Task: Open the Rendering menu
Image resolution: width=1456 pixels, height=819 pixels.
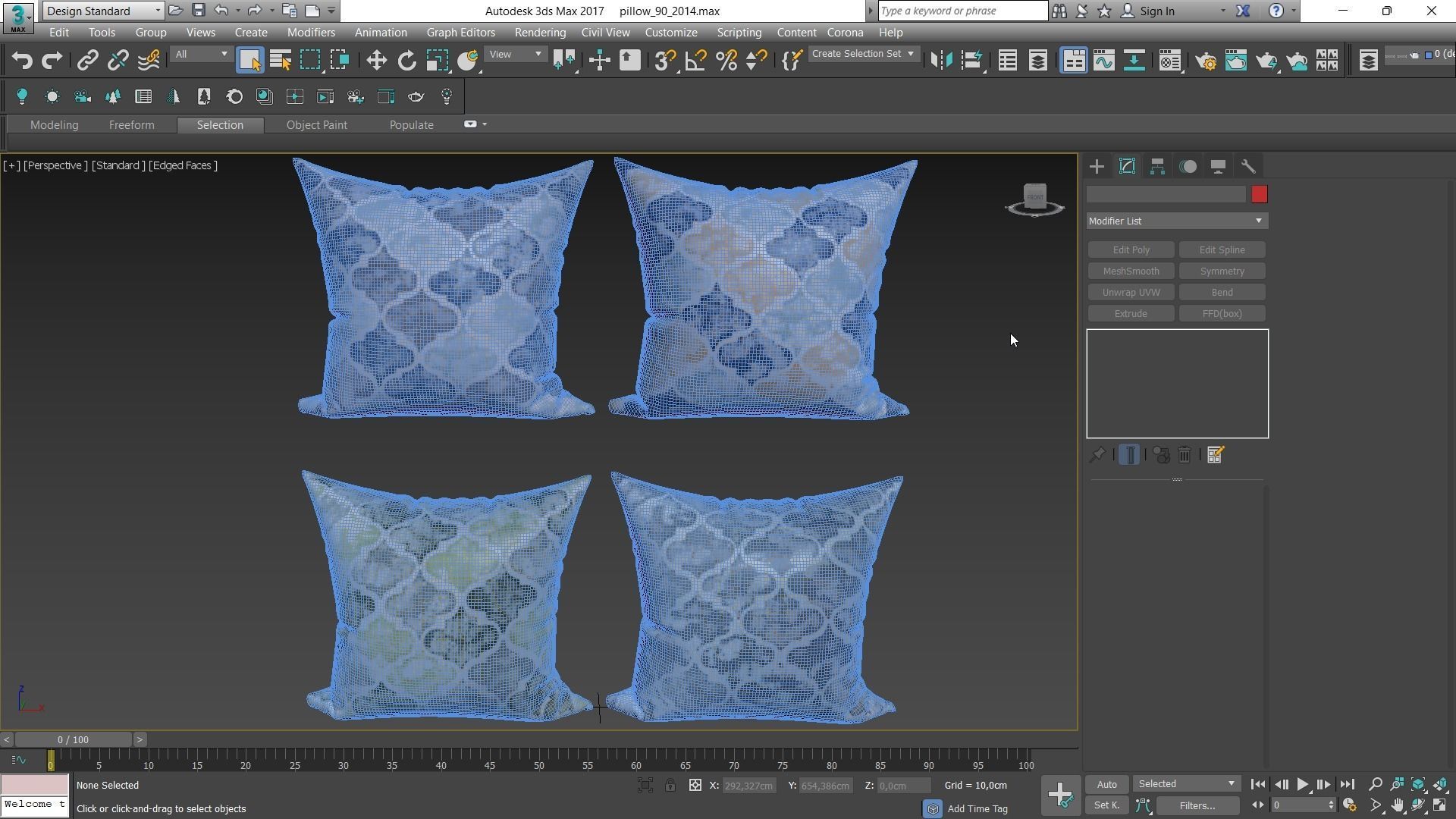Action: [x=540, y=33]
